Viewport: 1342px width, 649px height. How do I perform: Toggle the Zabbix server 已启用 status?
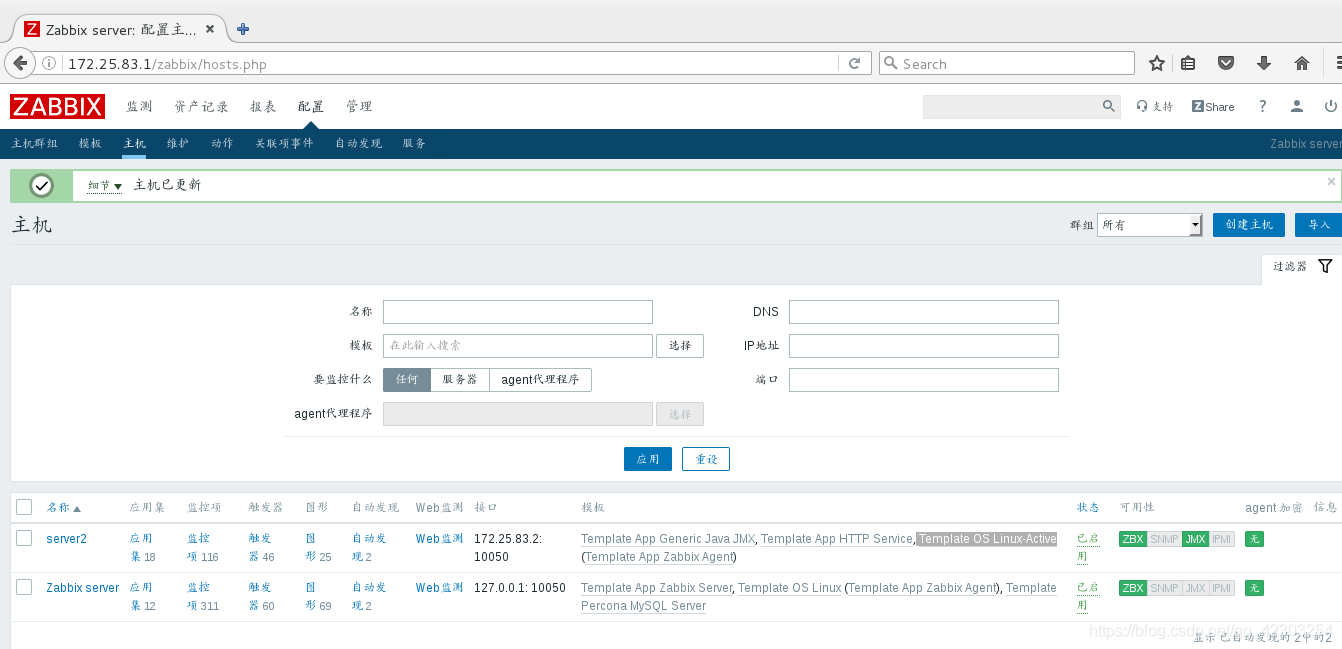coord(1087,595)
